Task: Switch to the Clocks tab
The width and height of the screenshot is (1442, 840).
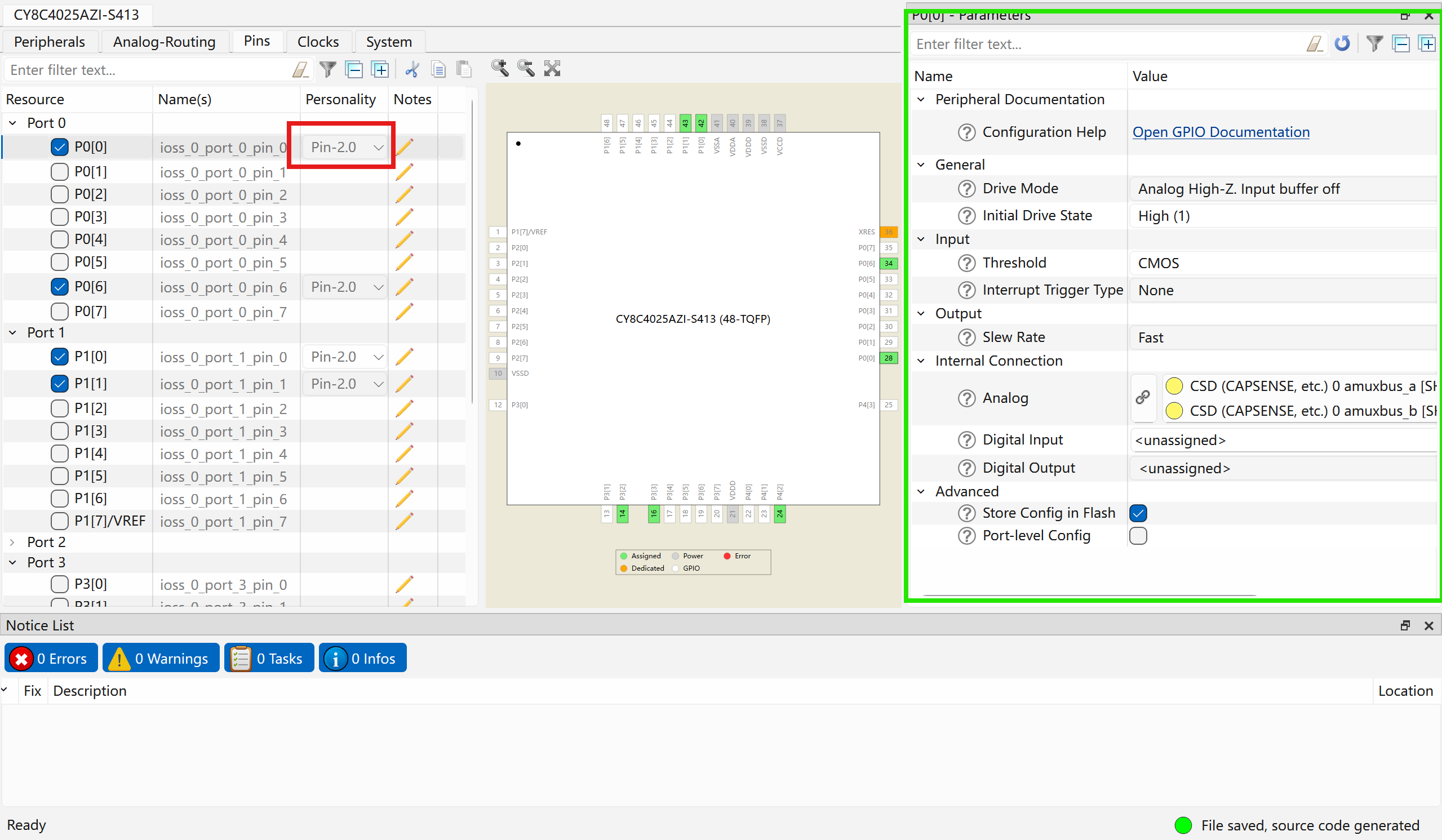Action: coord(318,42)
